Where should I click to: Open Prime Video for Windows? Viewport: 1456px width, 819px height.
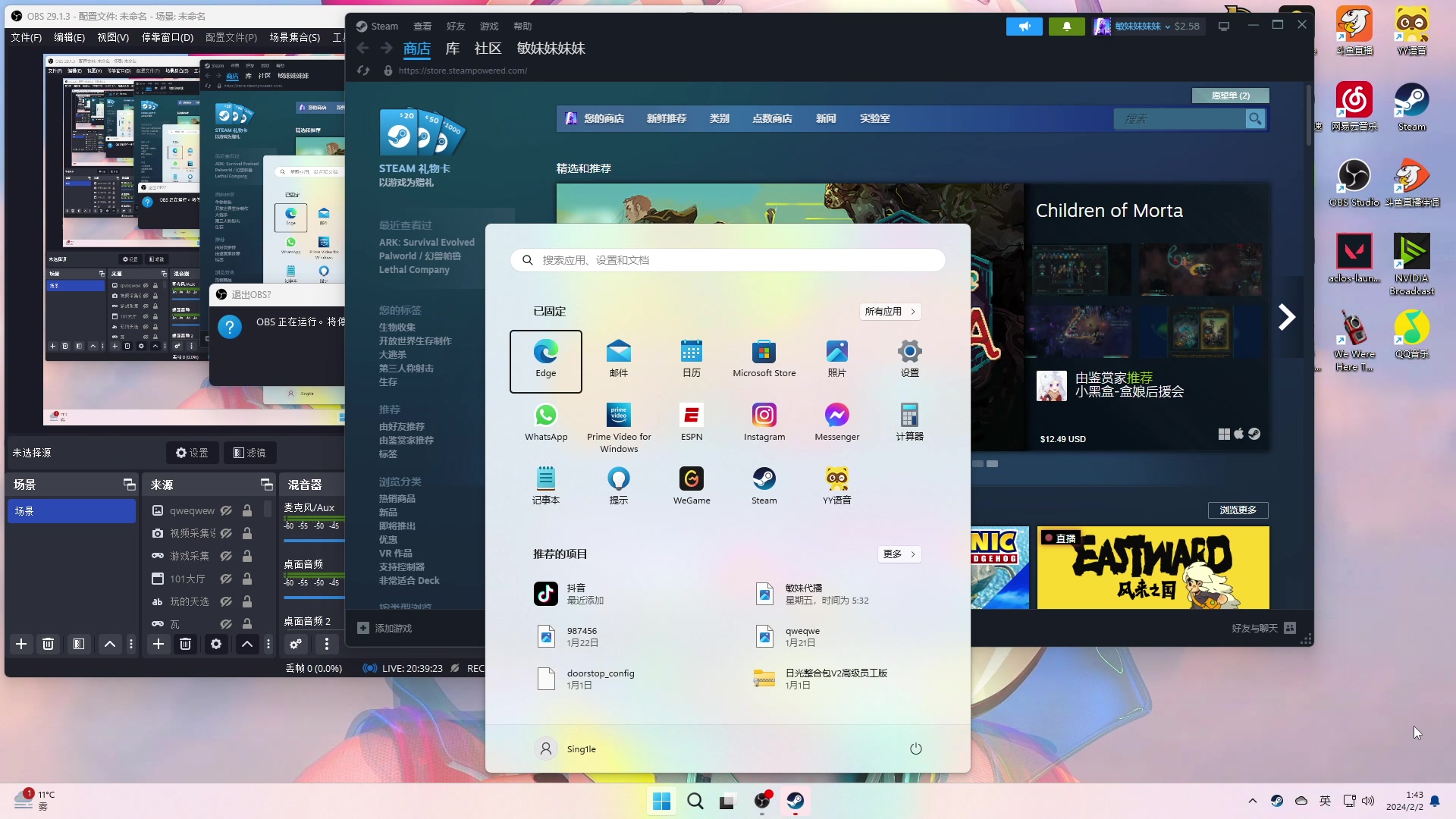point(619,428)
